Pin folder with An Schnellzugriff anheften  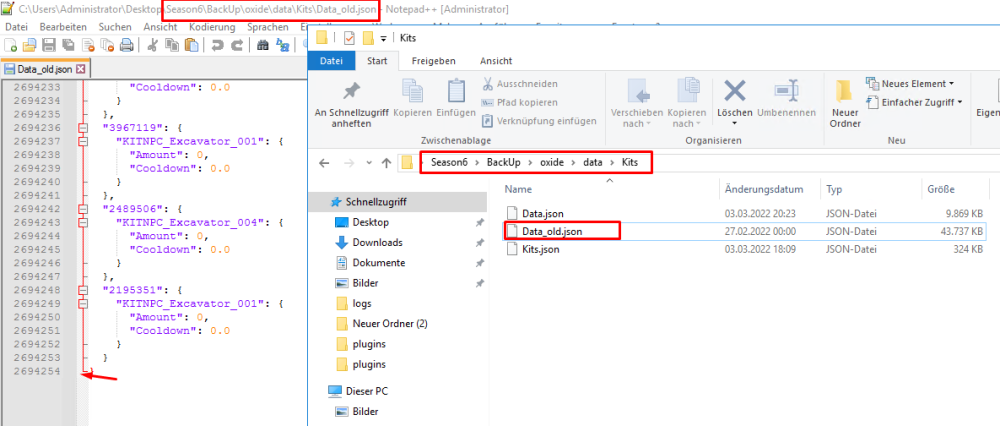(350, 103)
